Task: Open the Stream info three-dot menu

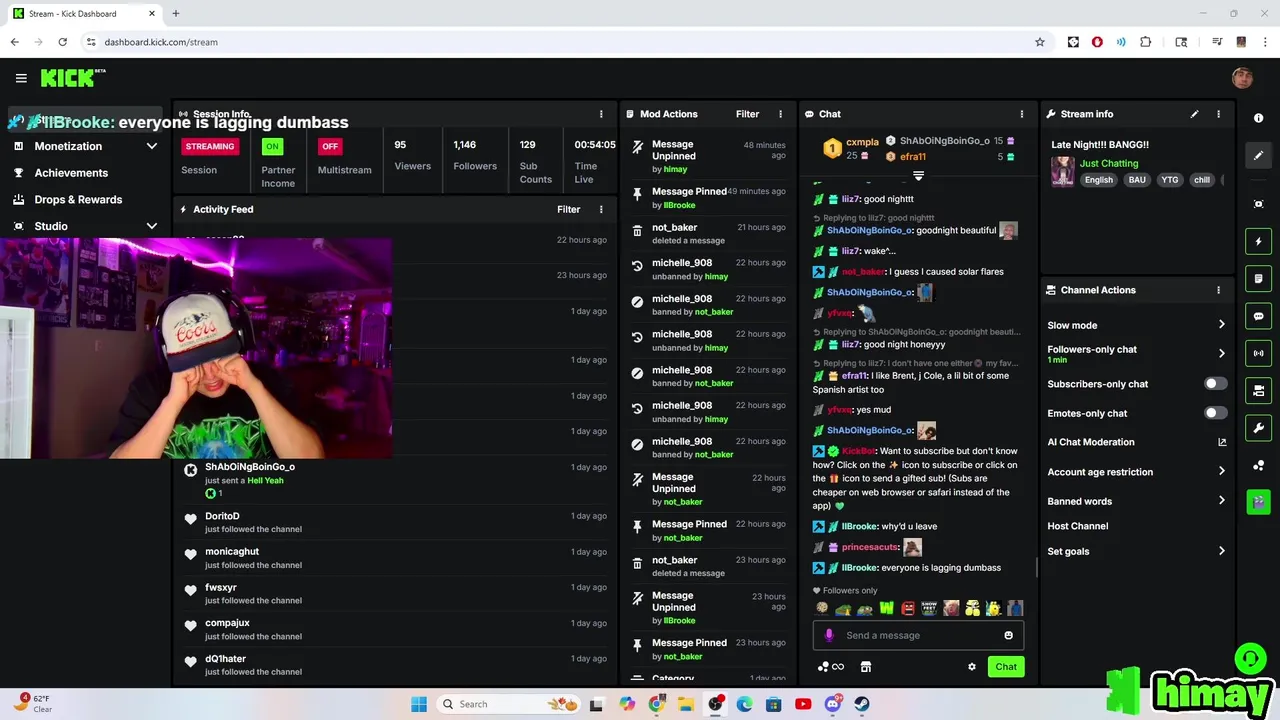Action: coord(1218,114)
